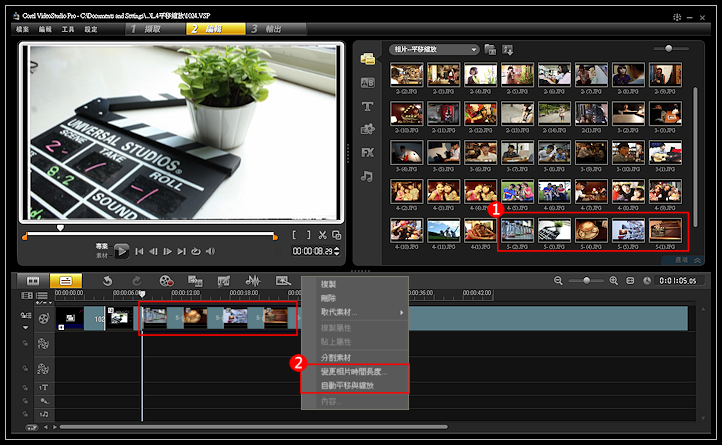Choose Change Photo Duration in context menu
This screenshot has width=722, height=445.
coord(355,371)
